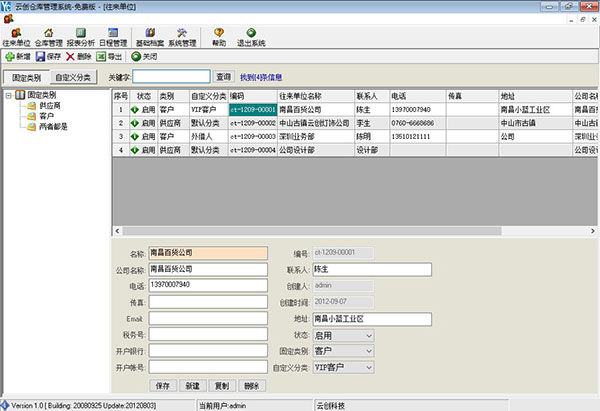
Task: Click the 查询 search button
Action: [223, 77]
